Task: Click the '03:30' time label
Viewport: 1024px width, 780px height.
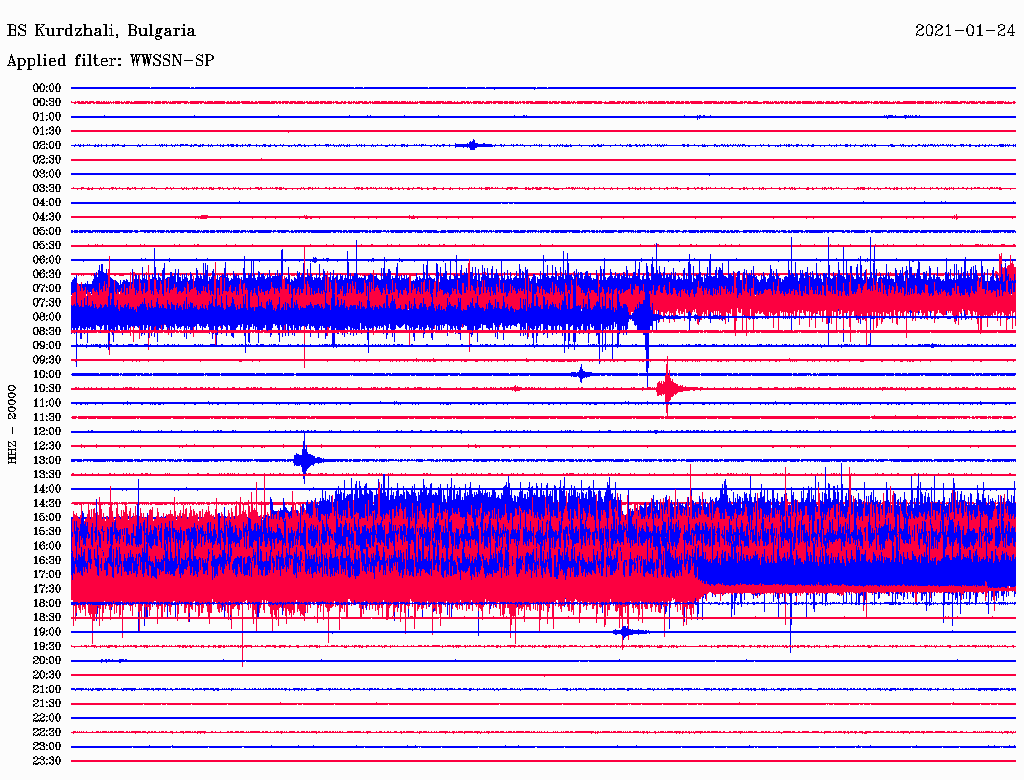Action: pyautogui.click(x=47, y=188)
